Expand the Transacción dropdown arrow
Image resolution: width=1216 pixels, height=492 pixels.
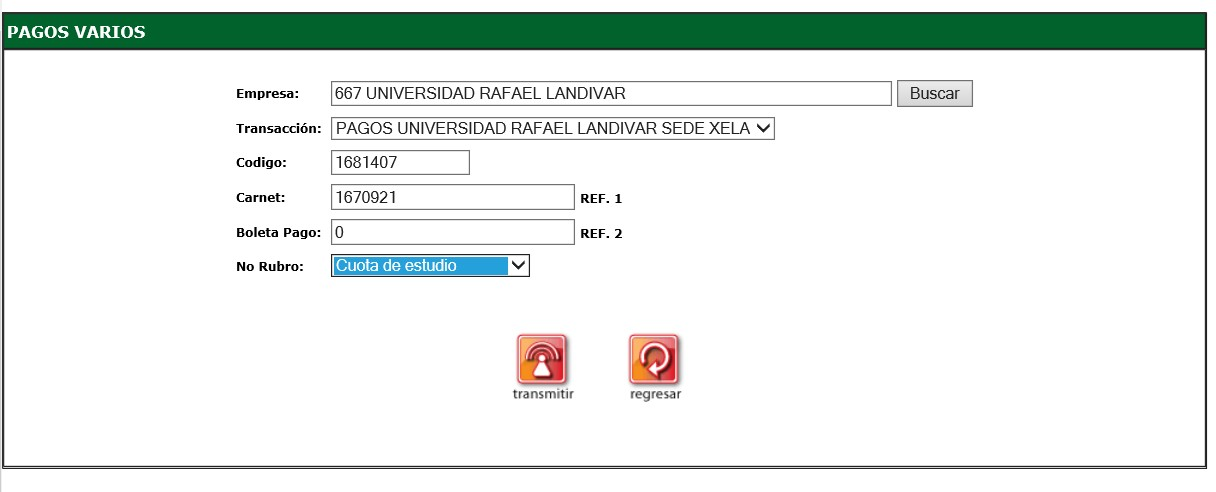(x=763, y=128)
